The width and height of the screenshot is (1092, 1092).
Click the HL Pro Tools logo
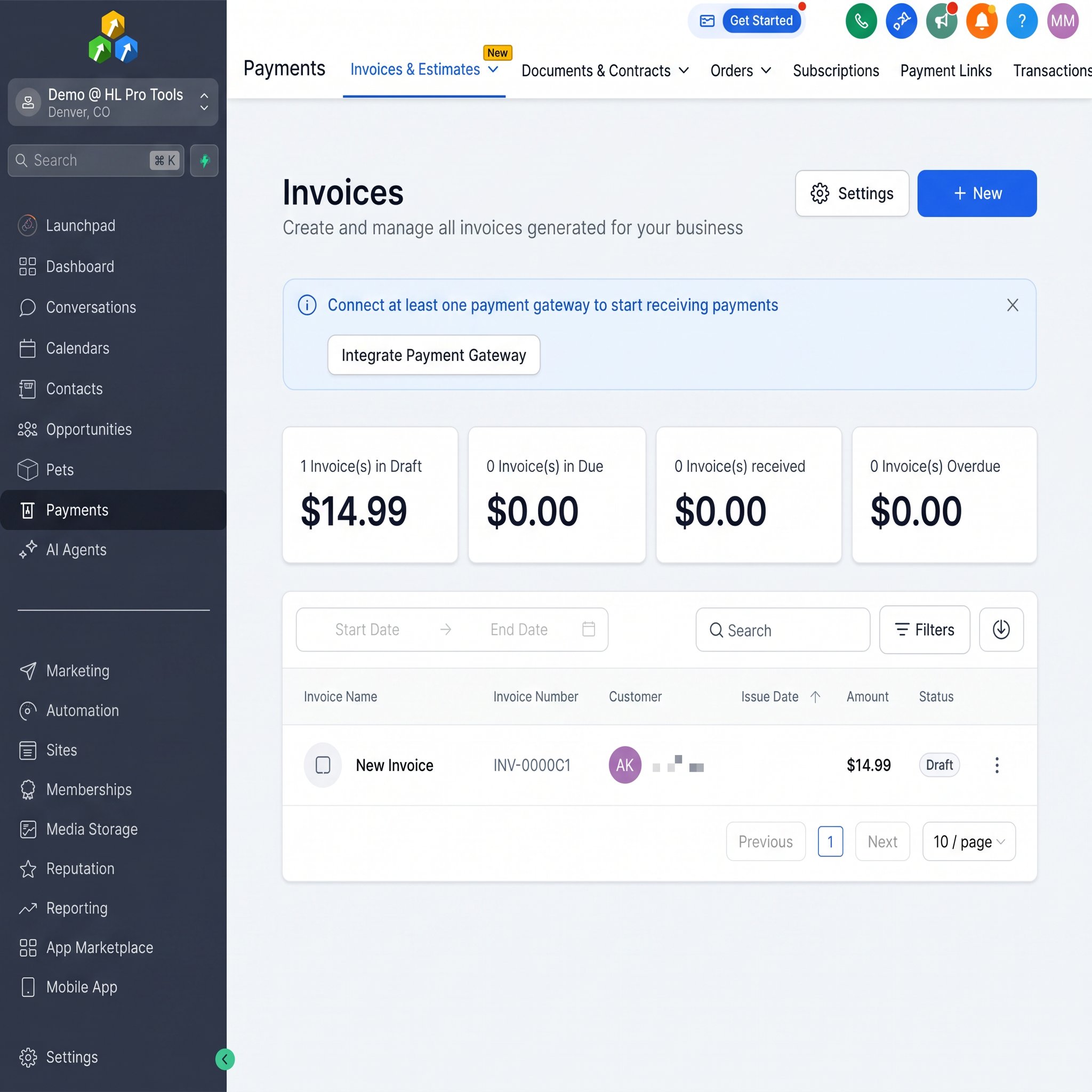[x=113, y=37]
